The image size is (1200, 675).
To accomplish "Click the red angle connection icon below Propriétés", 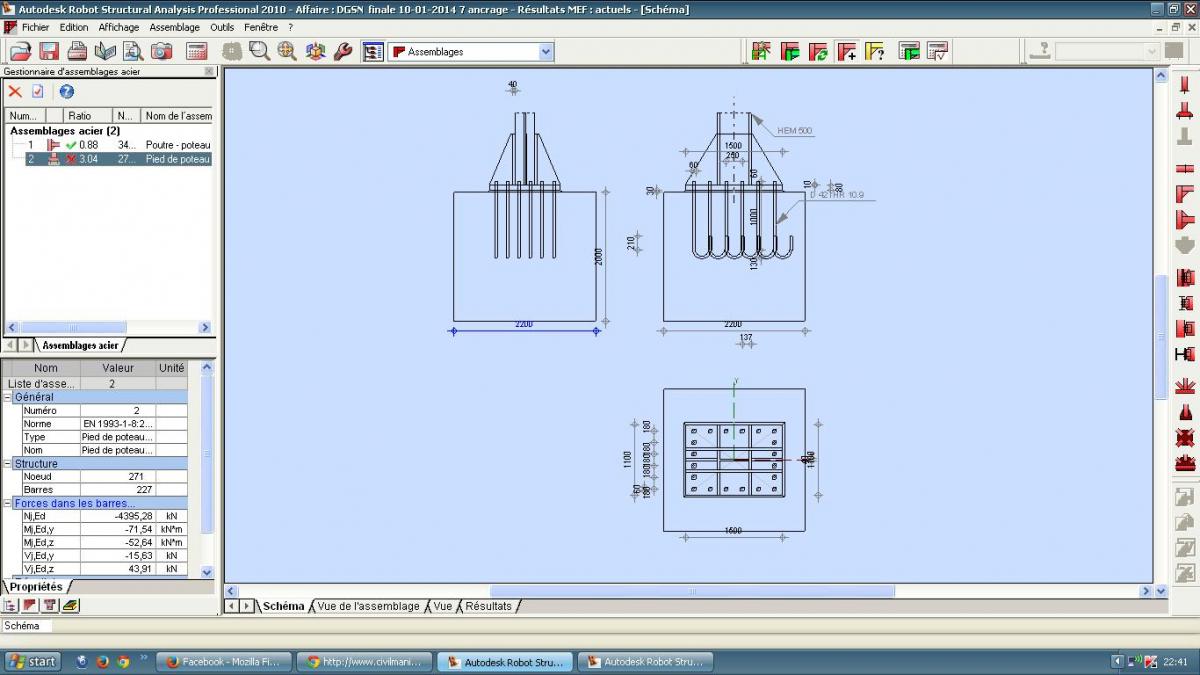I will pos(30,605).
